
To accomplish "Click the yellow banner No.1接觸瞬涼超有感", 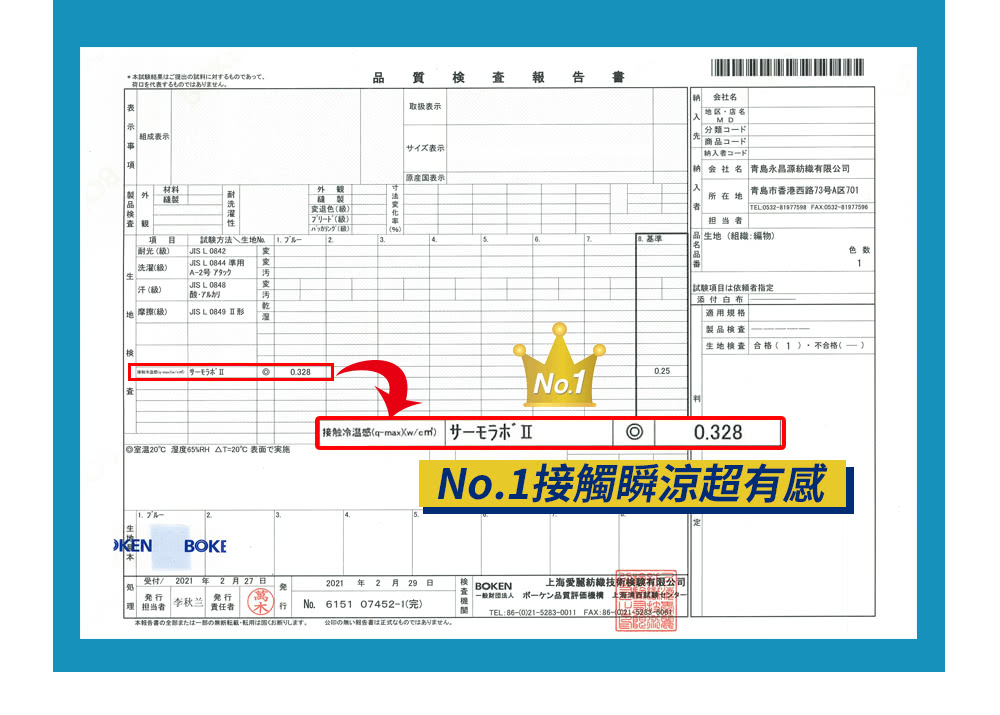I will pyautogui.click(x=632, y=484).
